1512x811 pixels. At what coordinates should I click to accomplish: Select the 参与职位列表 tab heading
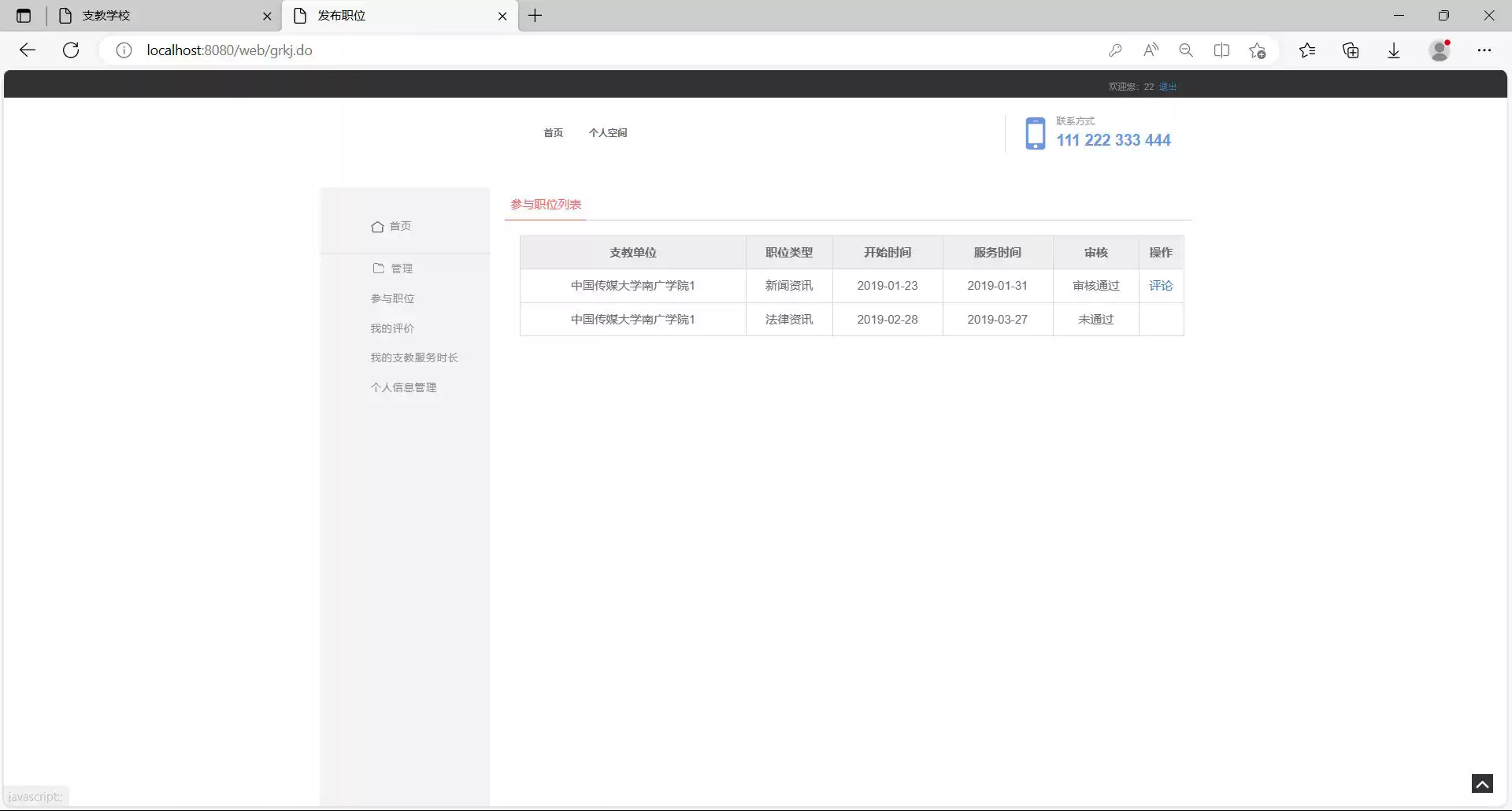click(x=546, y=205)
